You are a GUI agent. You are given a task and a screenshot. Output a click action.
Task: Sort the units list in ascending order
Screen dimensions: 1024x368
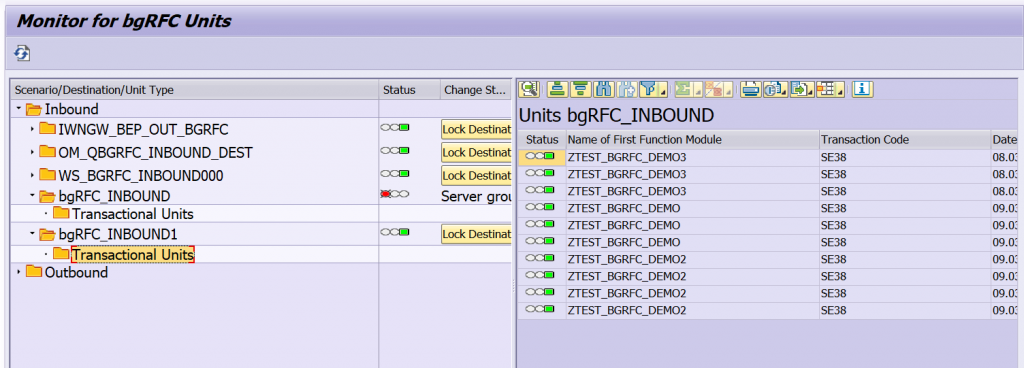(557, 89)
